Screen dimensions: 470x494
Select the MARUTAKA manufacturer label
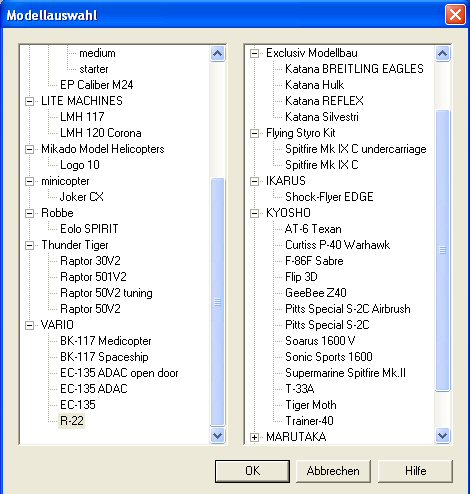pos(296,437)
